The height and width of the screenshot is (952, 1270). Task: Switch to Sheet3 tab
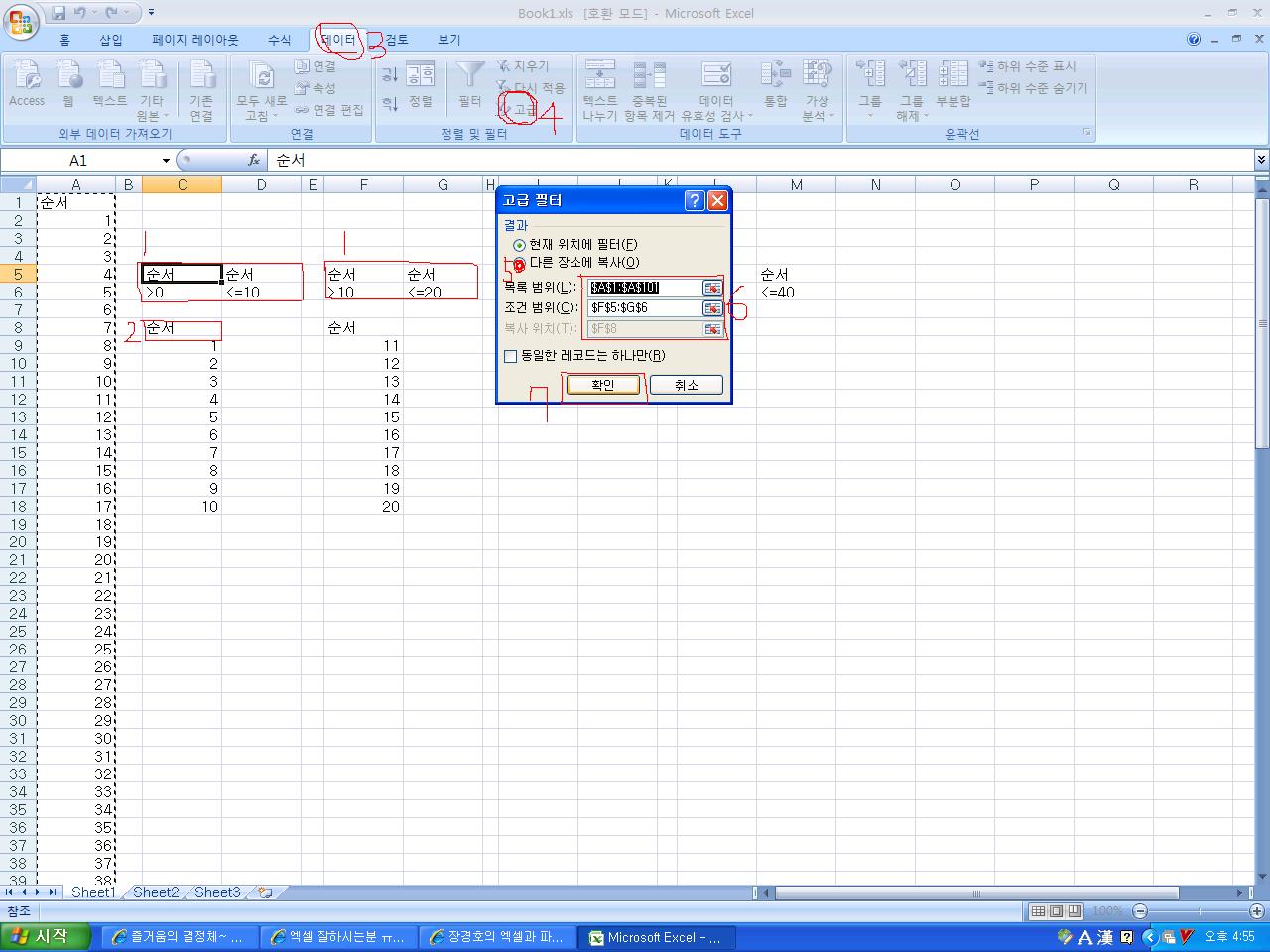(217, 892)
